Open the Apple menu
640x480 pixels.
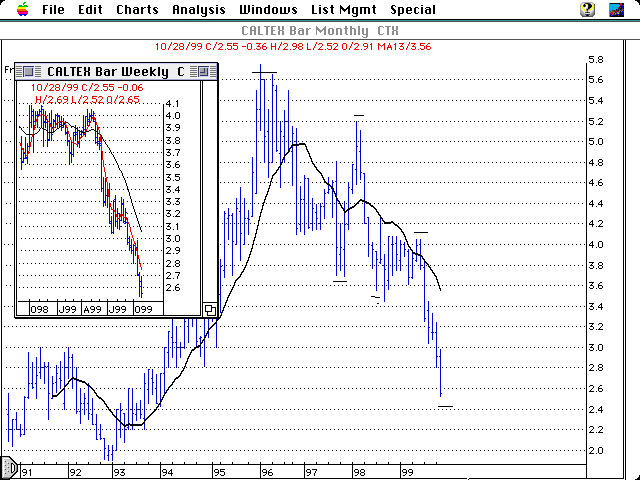(x=23, y=9)
